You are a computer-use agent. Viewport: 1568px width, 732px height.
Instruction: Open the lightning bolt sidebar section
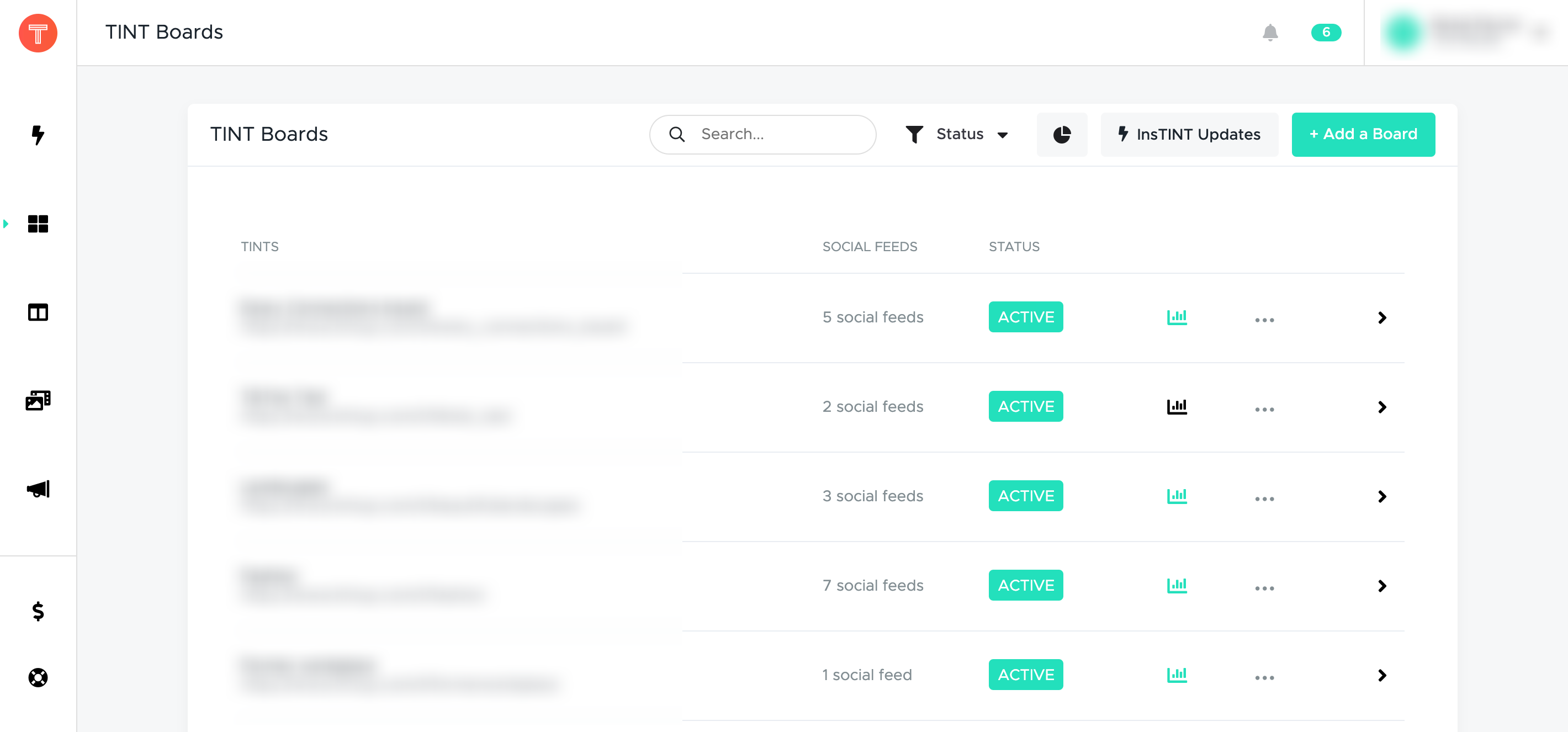[38, 135]
